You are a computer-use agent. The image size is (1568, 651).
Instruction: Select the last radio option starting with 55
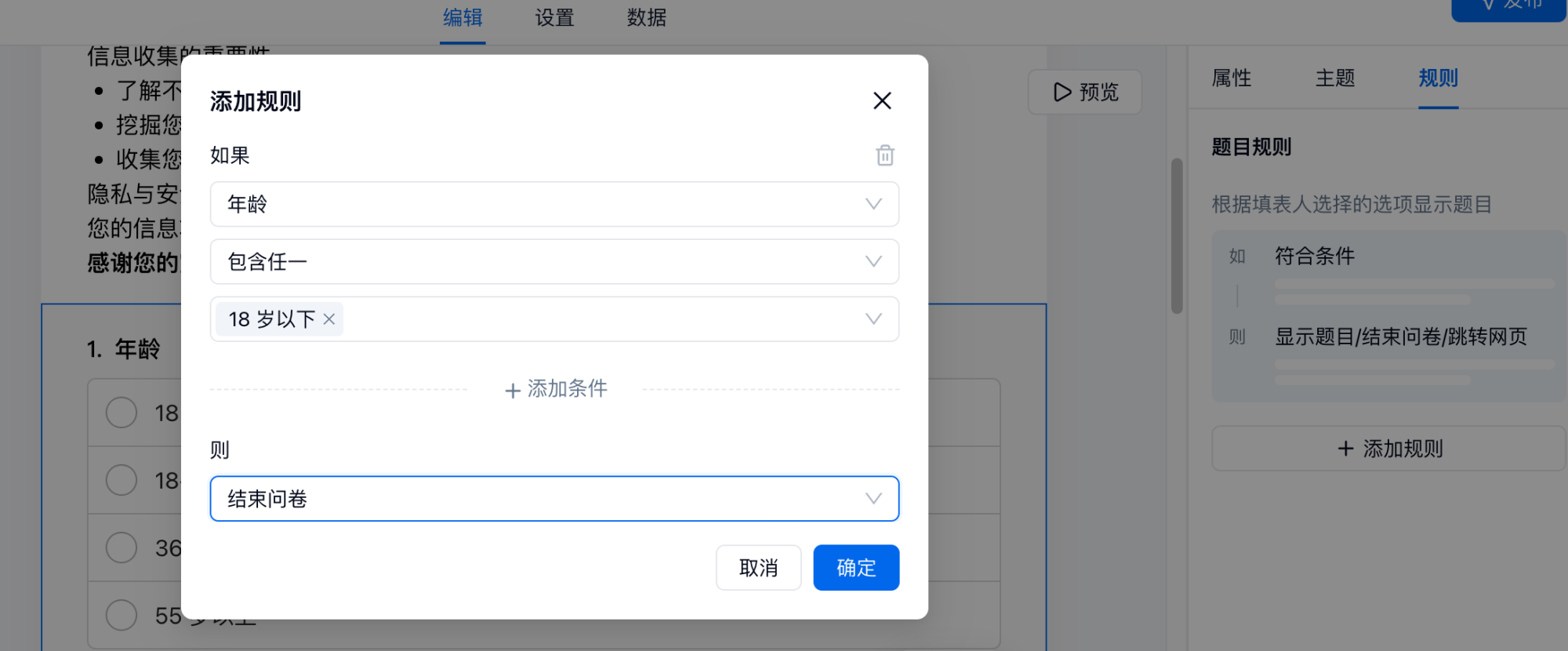coord(122,615)
